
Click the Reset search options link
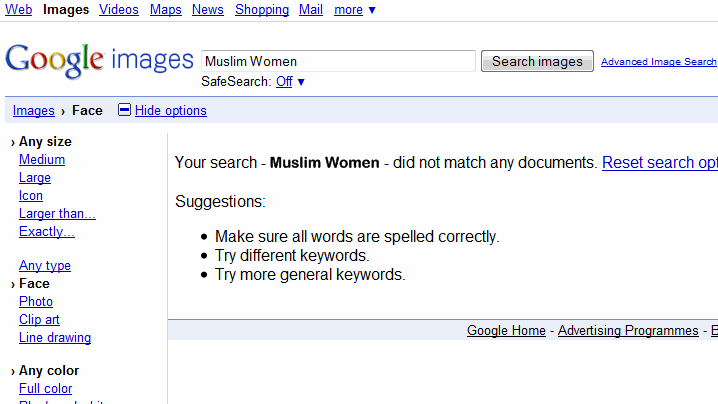coord(660,163)
